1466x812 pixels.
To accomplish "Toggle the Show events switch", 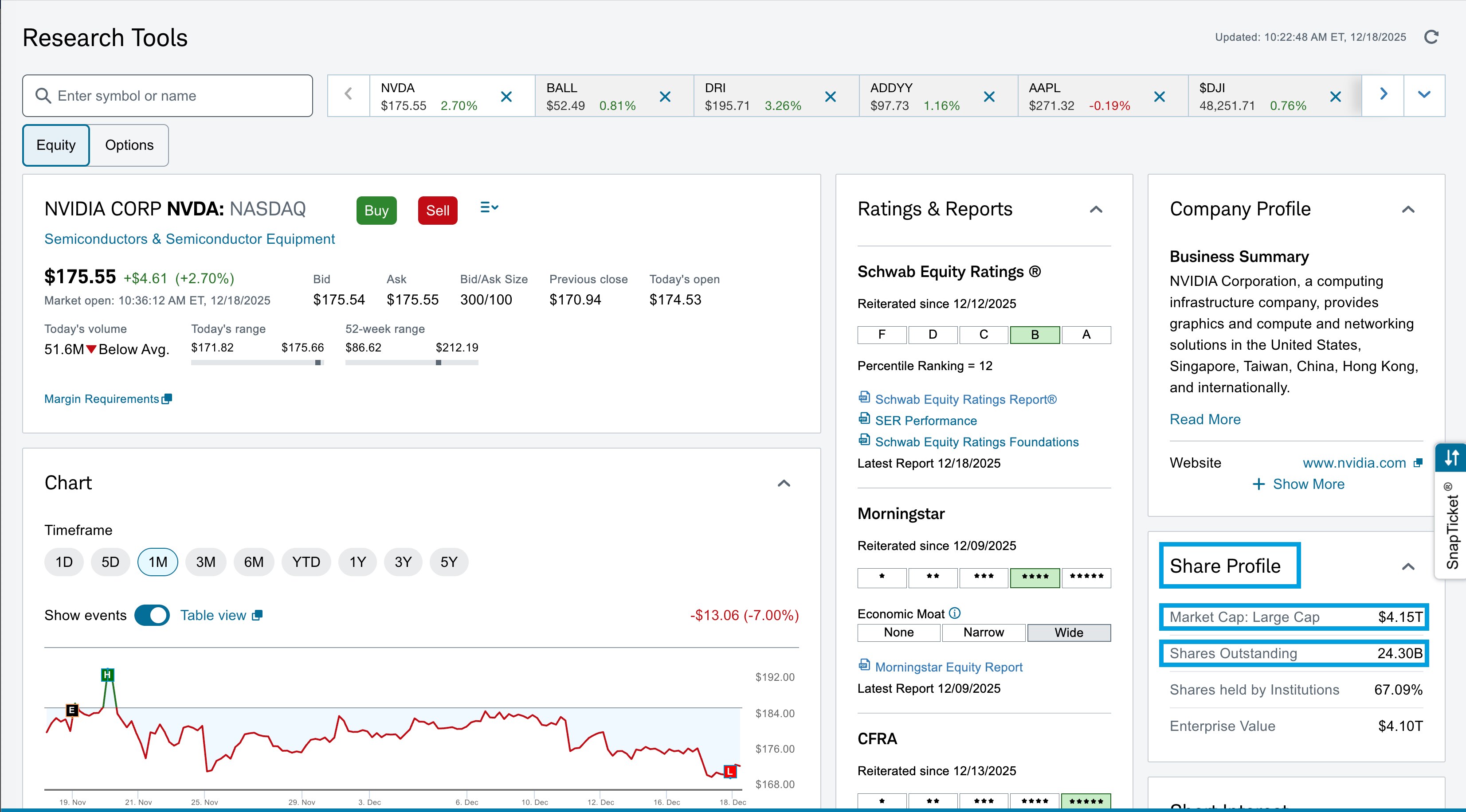I will pyautogui.click(x=152, y=615).
